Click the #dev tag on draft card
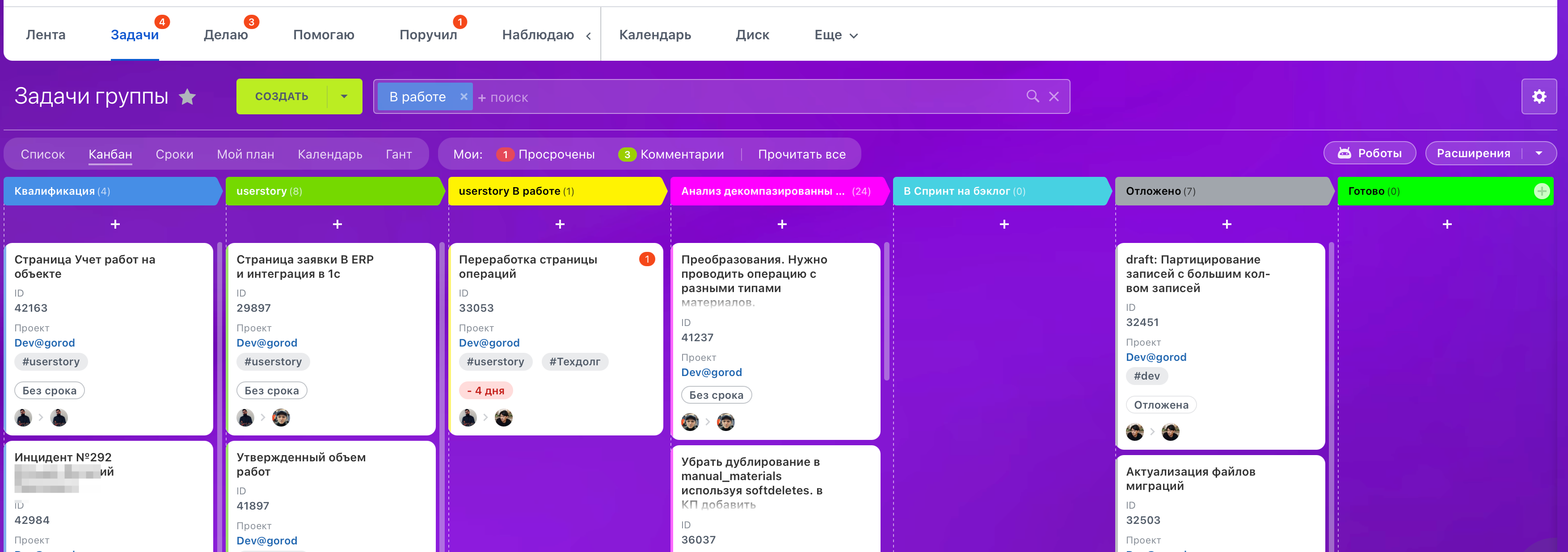 (x=1147, y=376)
